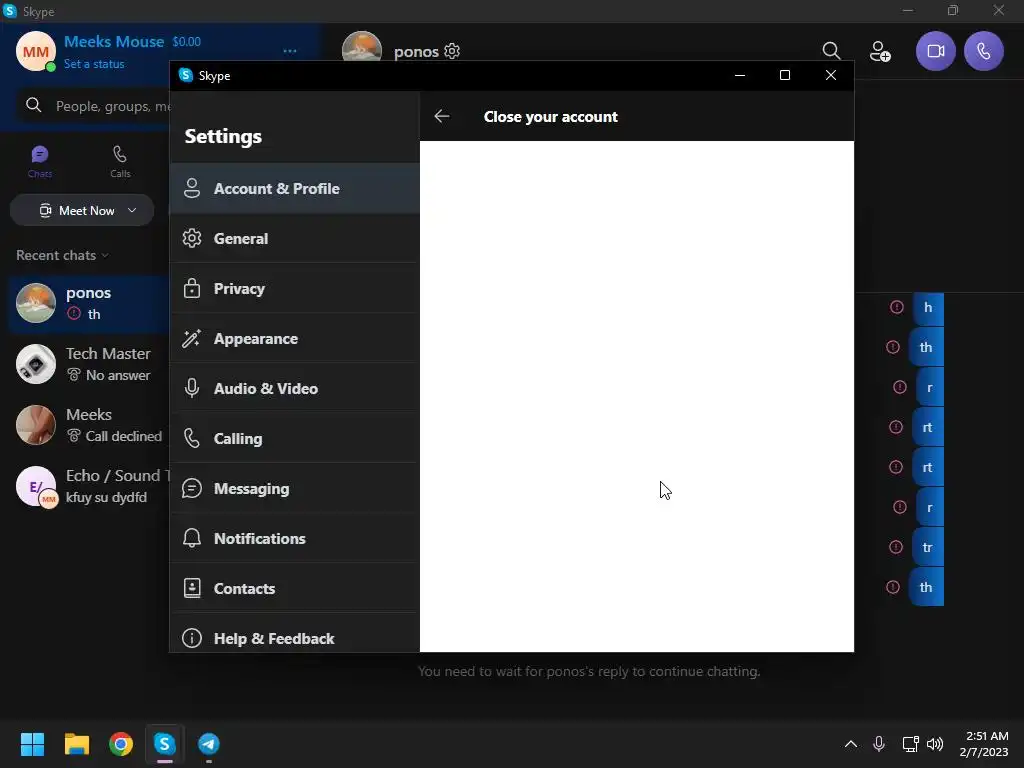Open the clock and date panel
This screenshot has height=768, width=1024.
click(984, 744)
